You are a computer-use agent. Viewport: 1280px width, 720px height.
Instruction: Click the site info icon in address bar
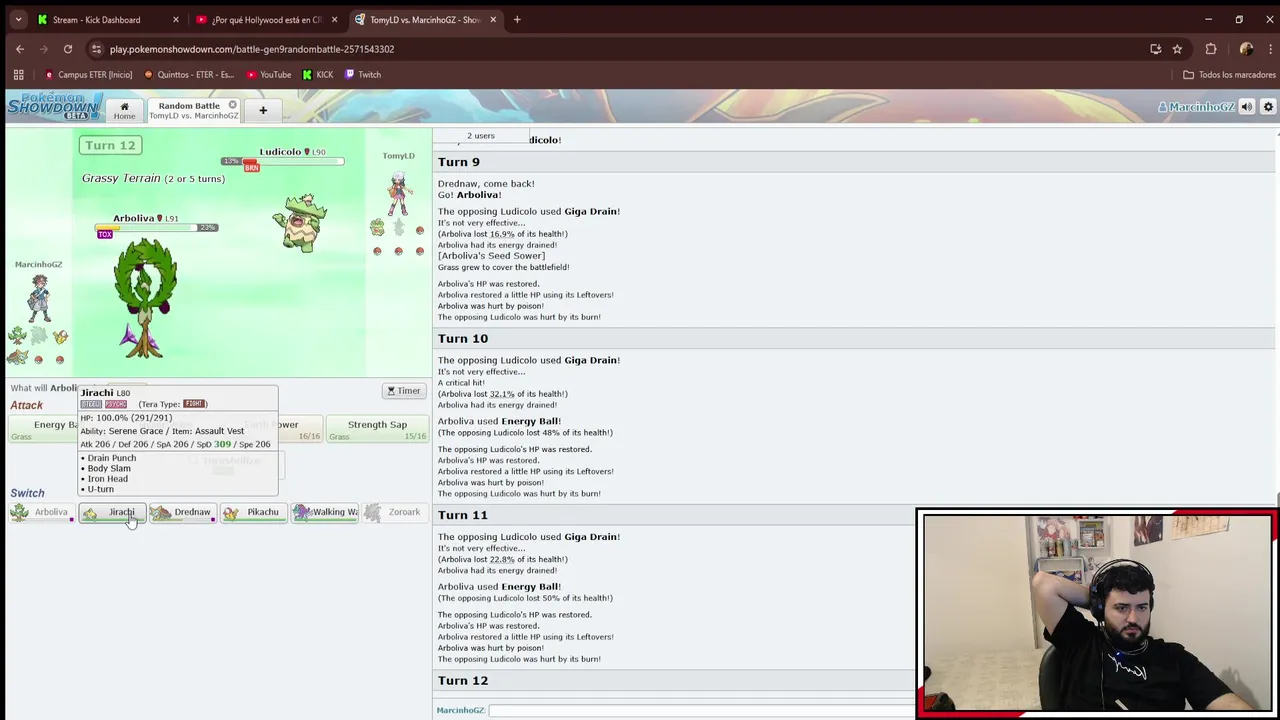(96, 49)
